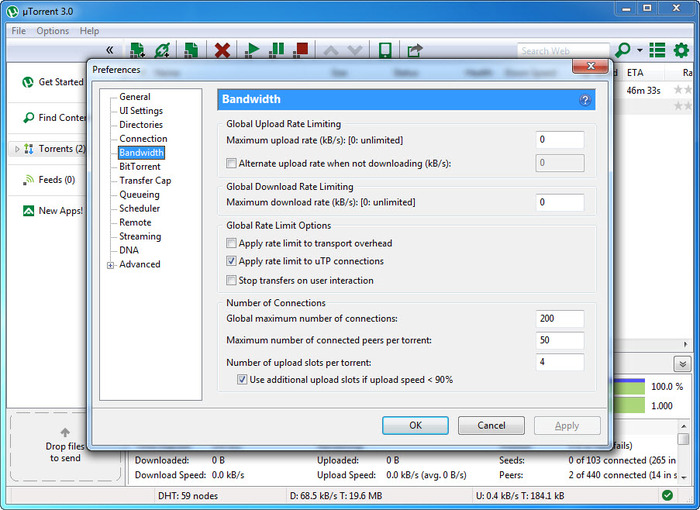The width and height of the screenshot is (700, 510).
Task: Click the green Start torrent icon
Action: tap(252, 50)
